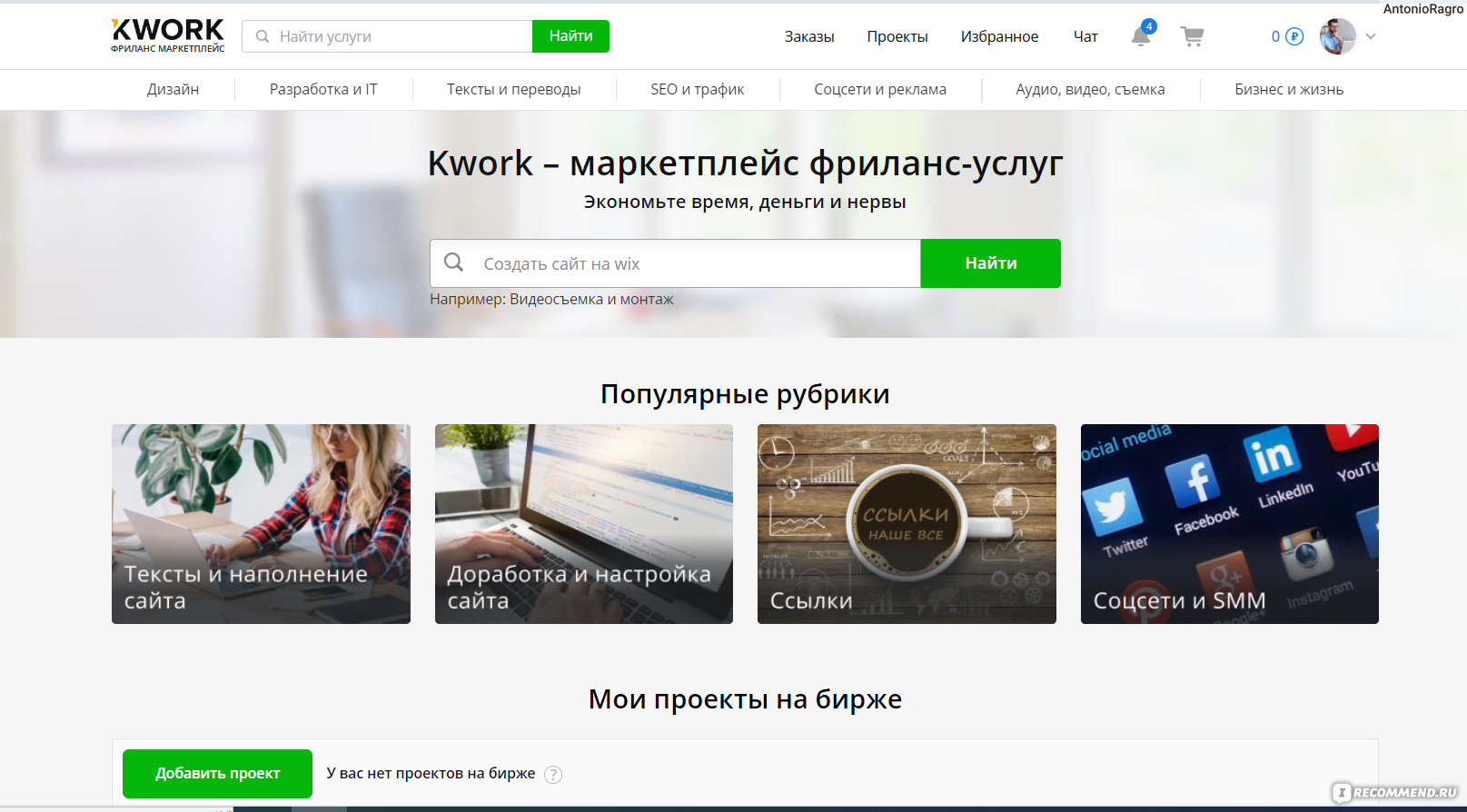Viewport: 1467px width, 812px height.
Task: Click magnifier icon in main search box
Action: coord(453,262)
